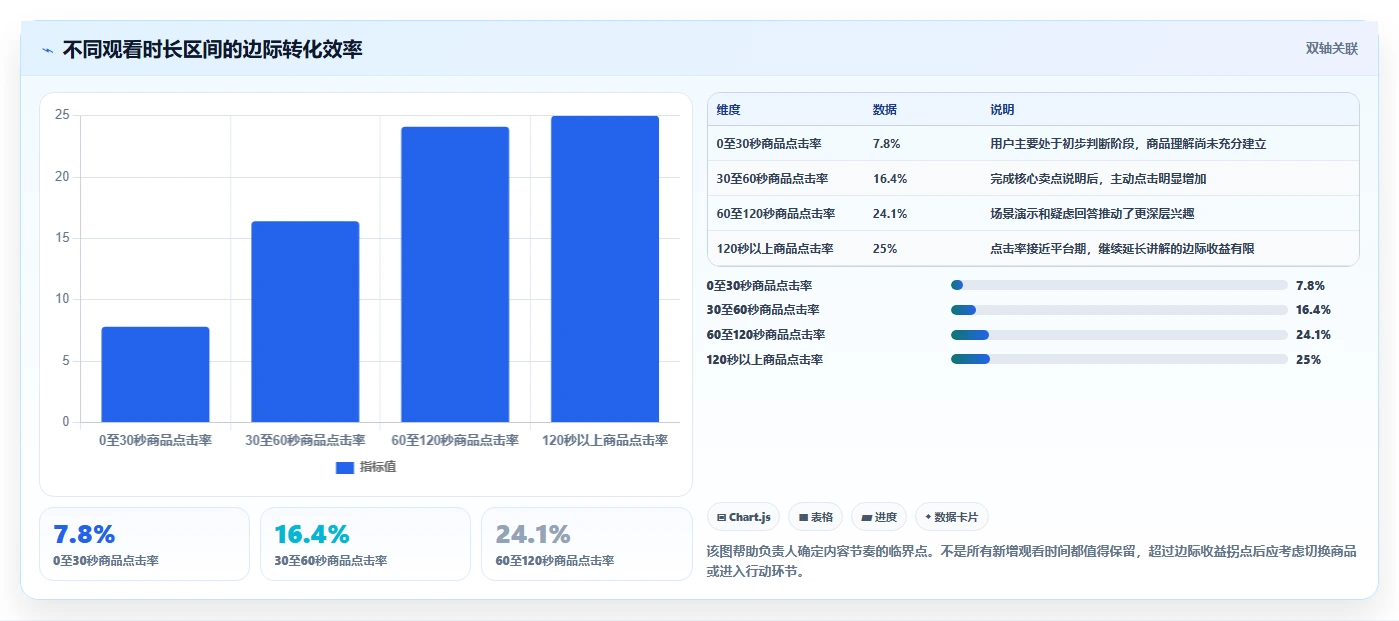
Task: Click x-axis label 30至60秒商品点击率
Action: (x=305, y=440)
